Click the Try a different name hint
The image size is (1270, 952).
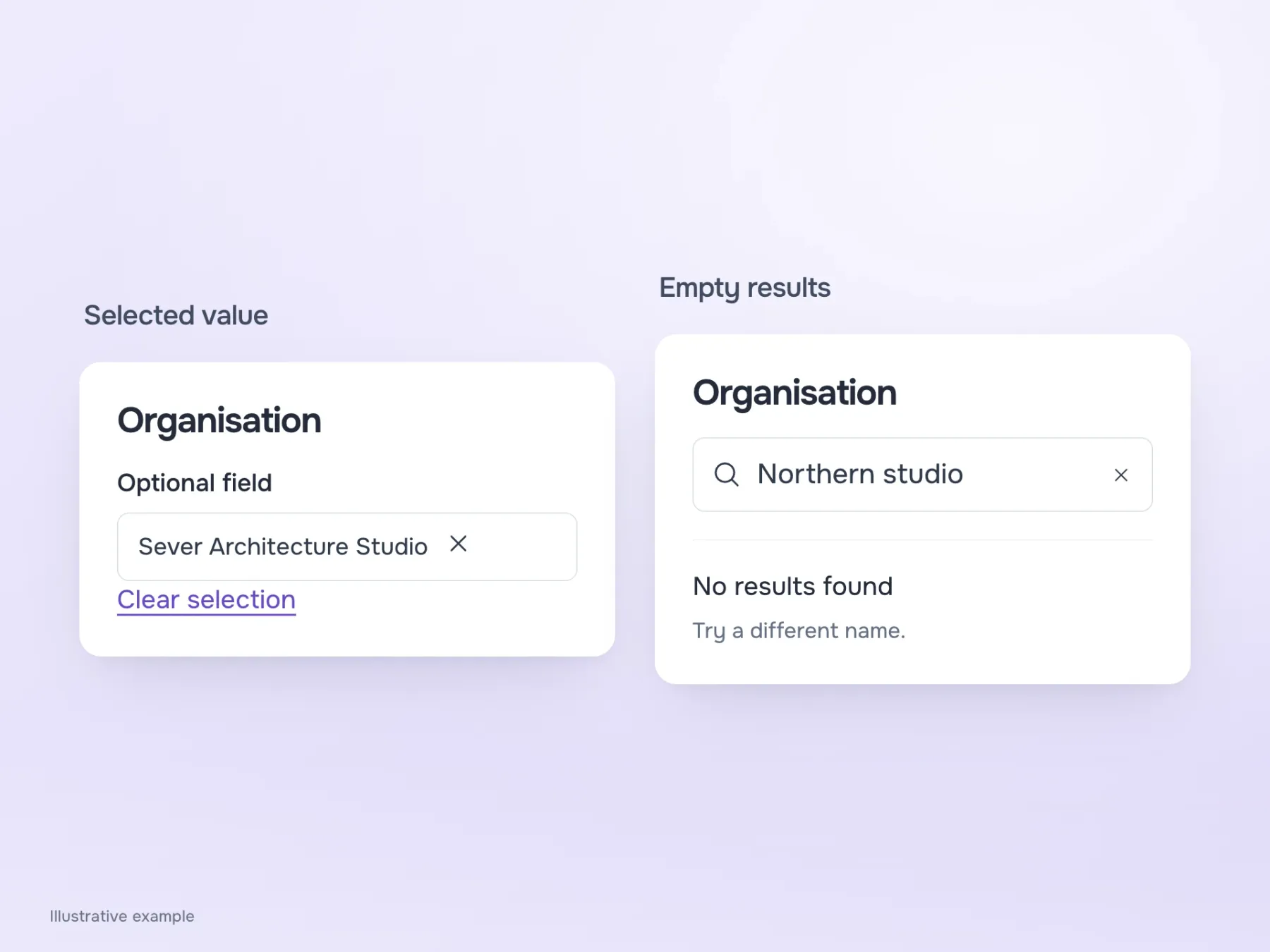[x=799, y=630]
